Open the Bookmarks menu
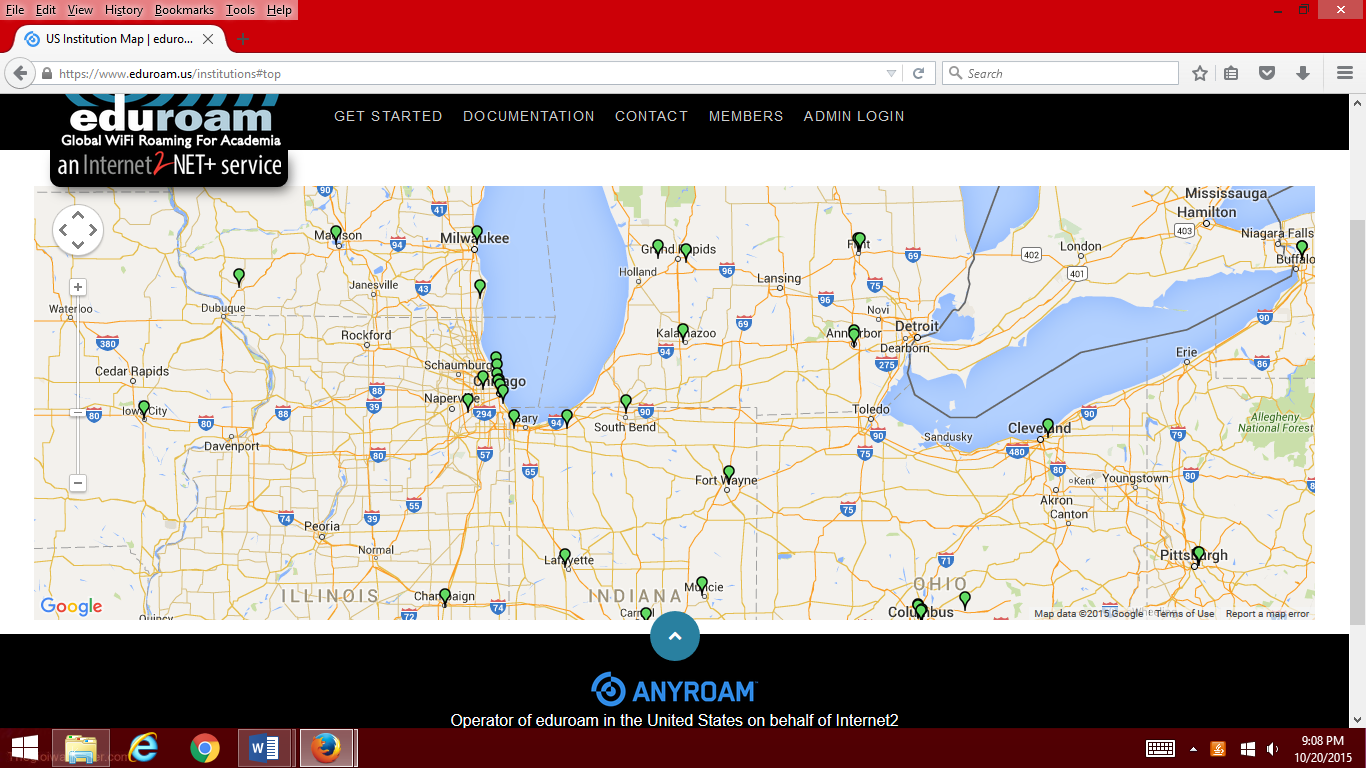The image size is (1366, 768). click(184, 10)
